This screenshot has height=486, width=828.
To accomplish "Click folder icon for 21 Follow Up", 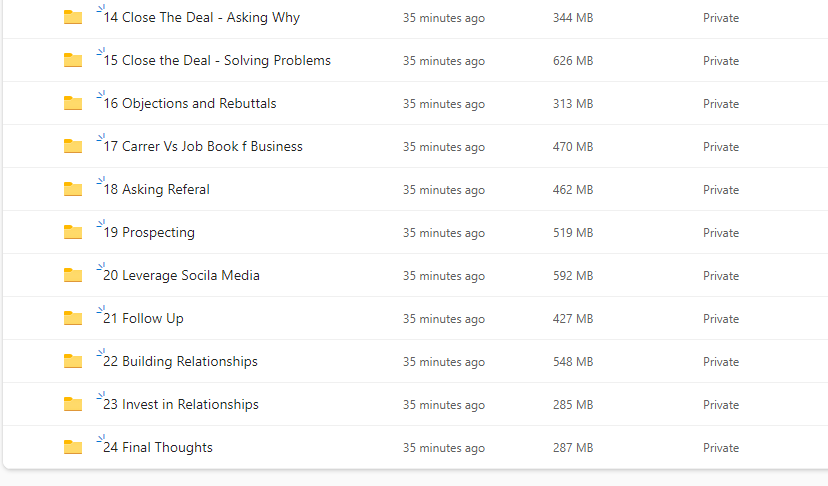I will coord(73,319).
